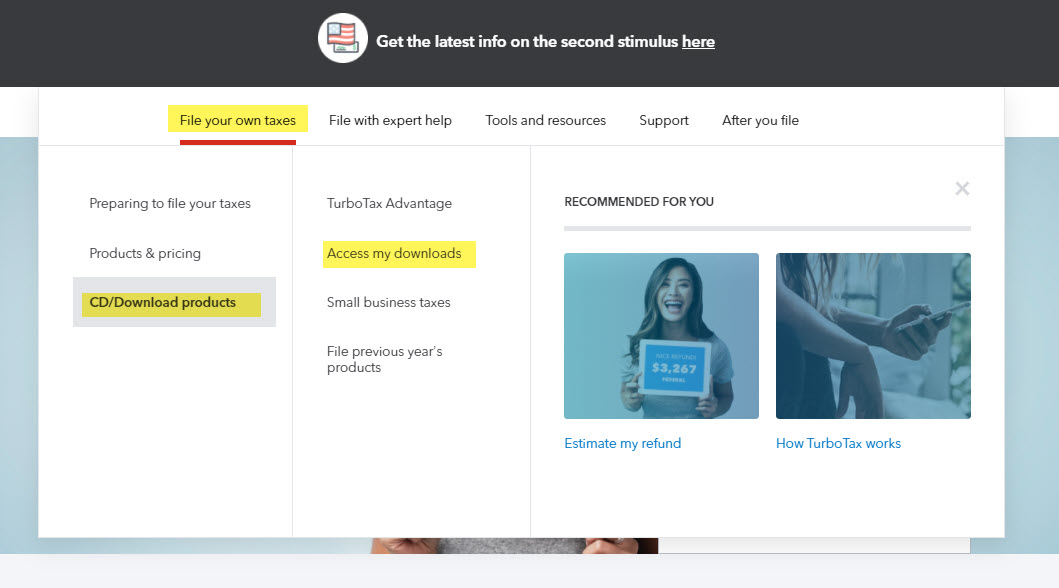This screenshot has width=1059, height=588.
Task: Choose CD/Download products menu item
Action: (x=174, y=302)
